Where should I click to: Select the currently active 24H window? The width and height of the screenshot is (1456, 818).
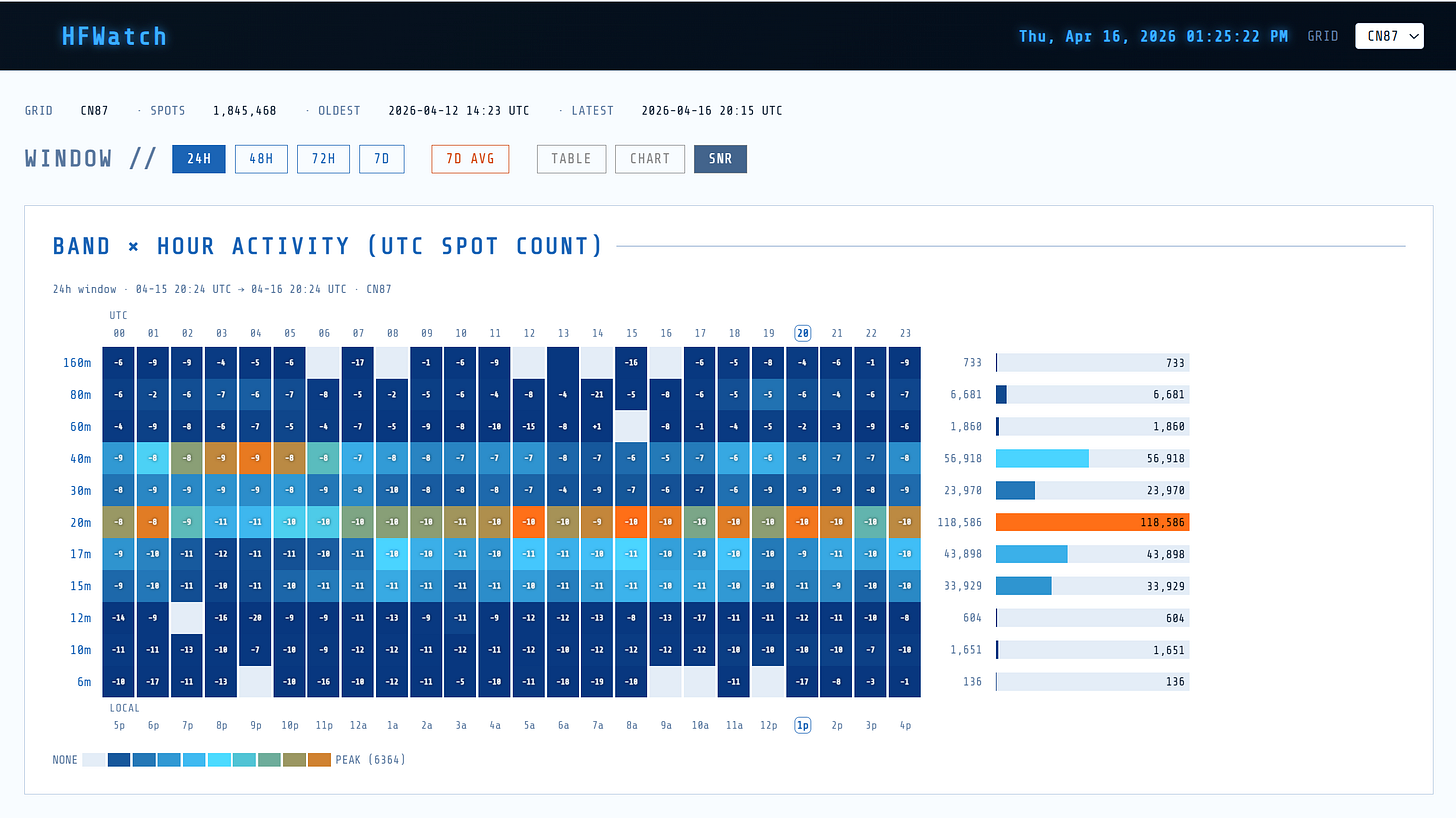(x=198, y=158)
